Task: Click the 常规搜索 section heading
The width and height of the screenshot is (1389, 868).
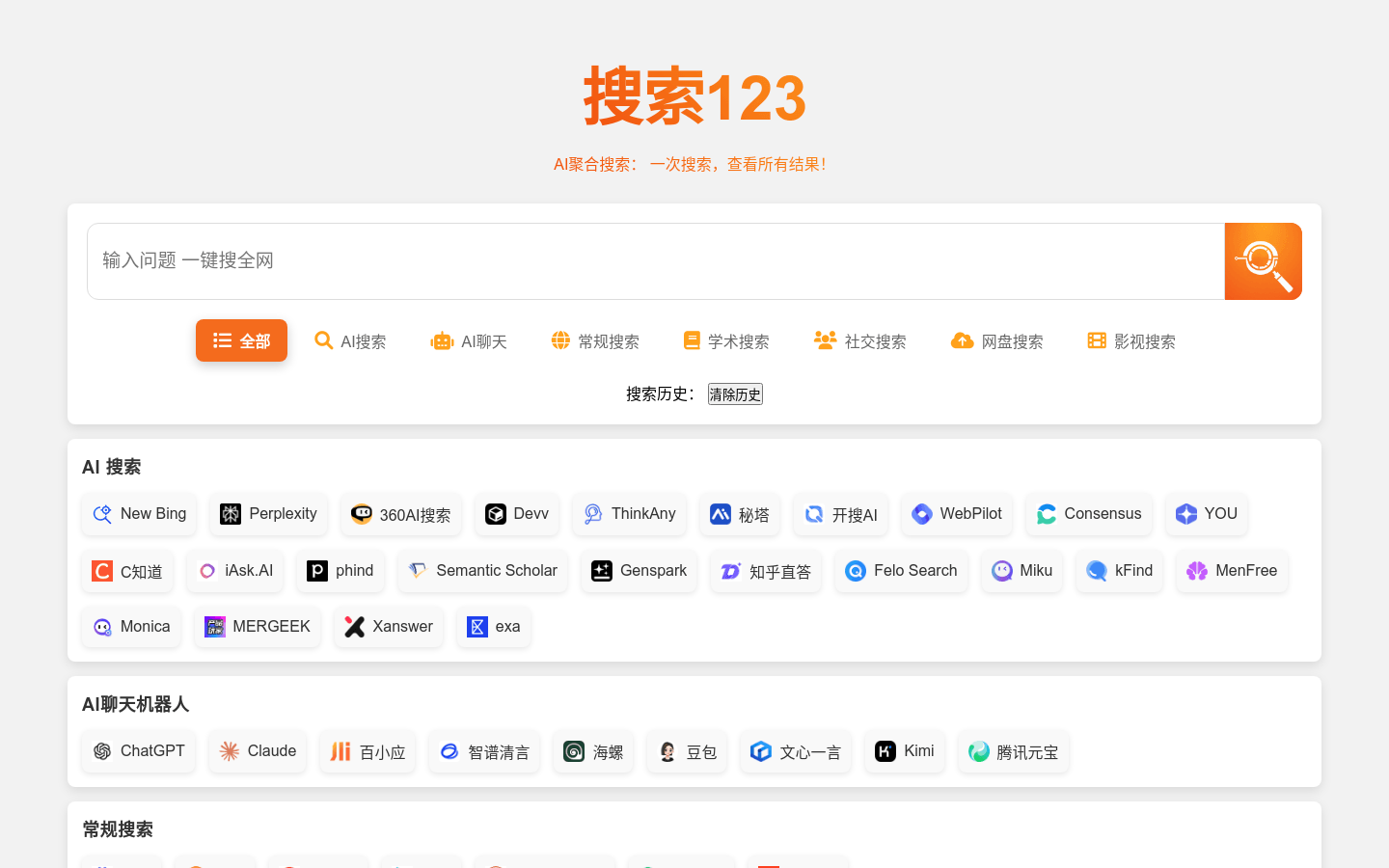Action: tap(118, 829)
